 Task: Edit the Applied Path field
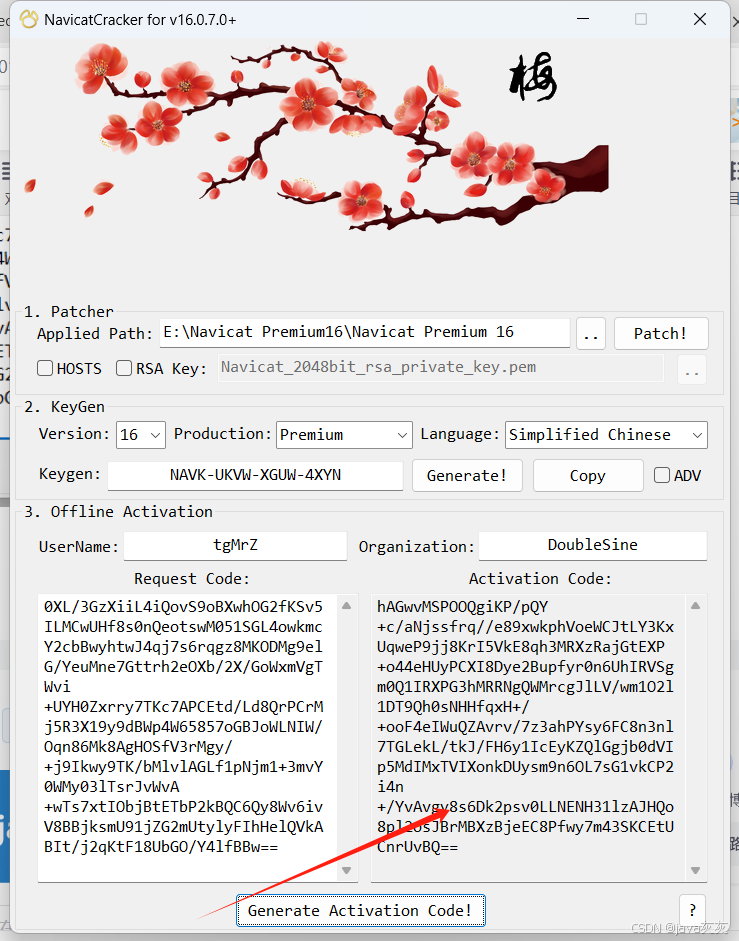click(364, 332)
